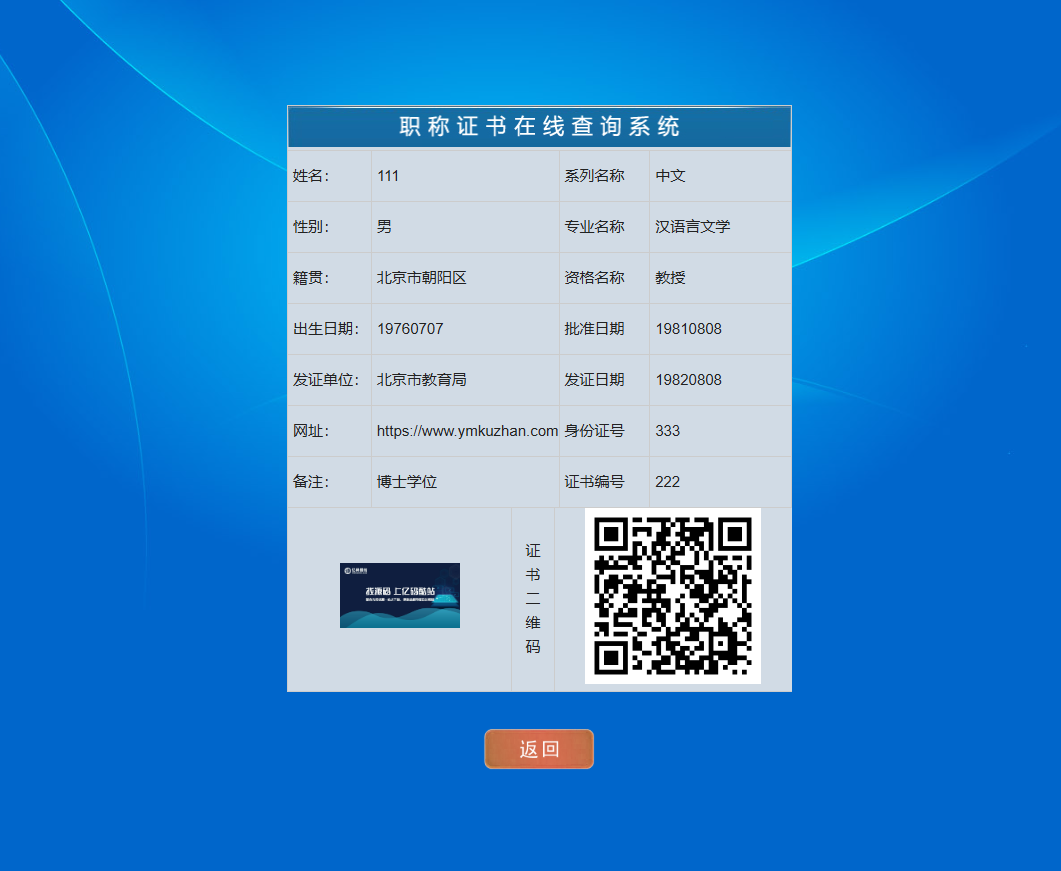Viewport: 1061px width, 871px height.
Task: Click the vertical 证书二维码 label
Action: tap(532, 597)
